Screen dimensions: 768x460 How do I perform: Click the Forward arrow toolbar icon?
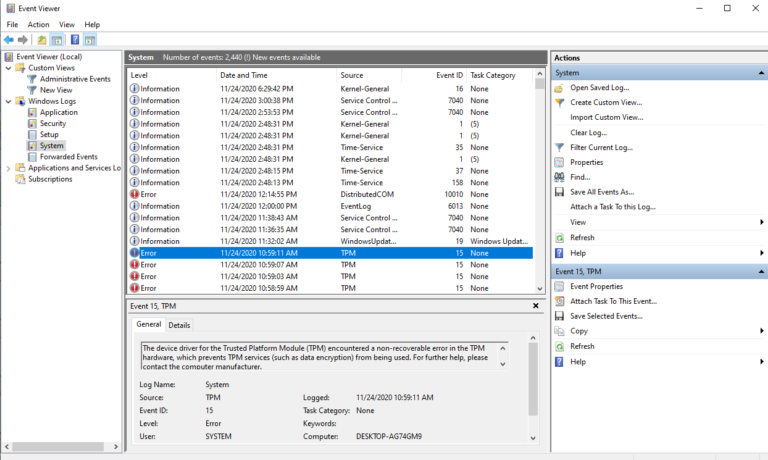pyautogui.click(x=23, y=40)
